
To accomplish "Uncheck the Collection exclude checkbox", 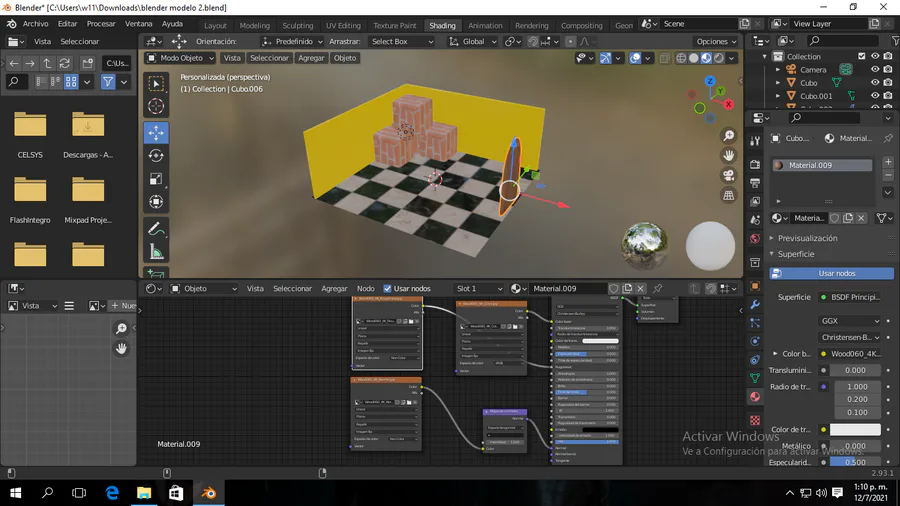I will (862, 56).
